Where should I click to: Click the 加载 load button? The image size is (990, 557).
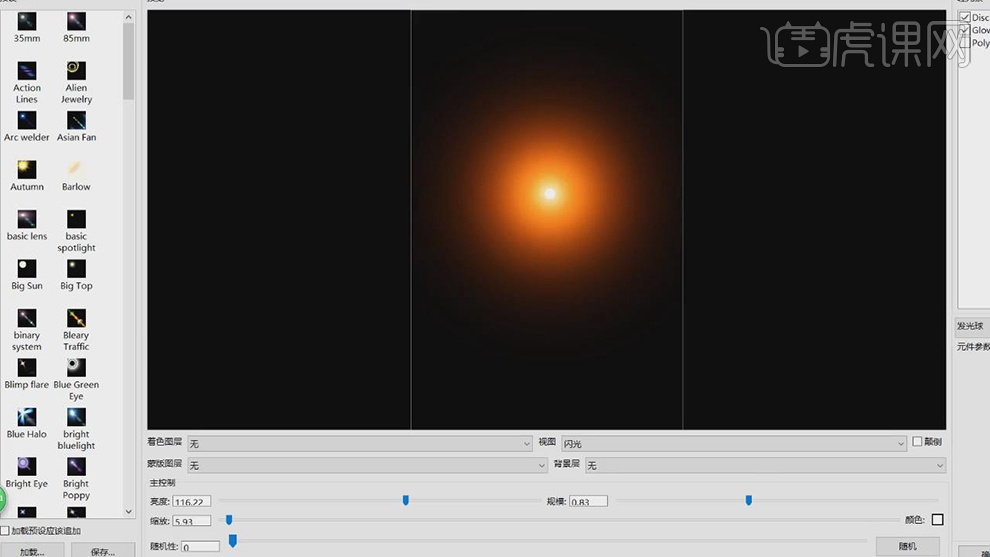pos(32,551)
